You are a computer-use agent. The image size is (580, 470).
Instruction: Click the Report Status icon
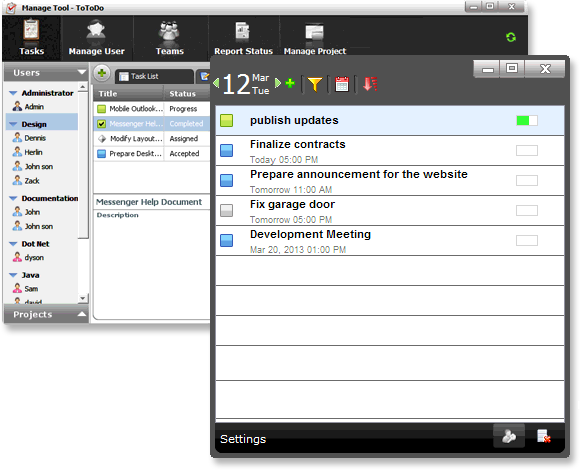pos(243,38)
